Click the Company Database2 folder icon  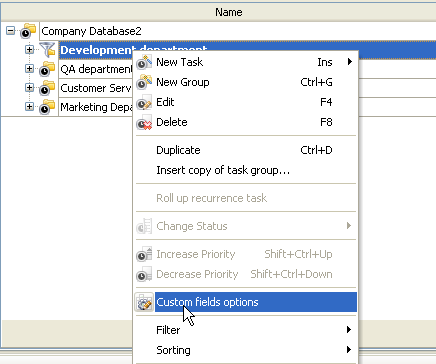coord(28,31)
